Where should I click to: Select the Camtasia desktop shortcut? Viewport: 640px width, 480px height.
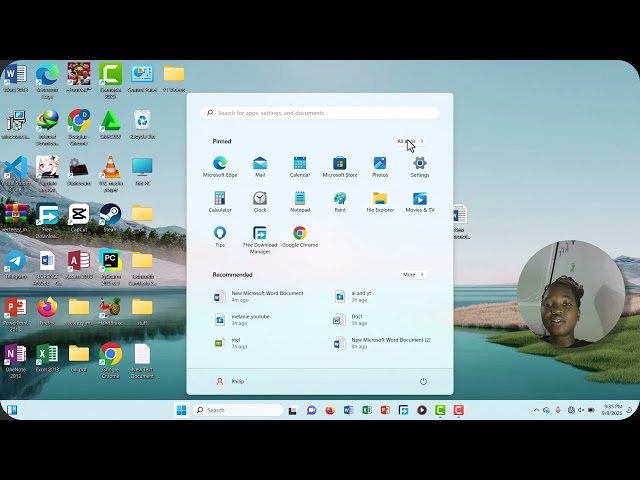pyautogui.click(x=110, y=81)
